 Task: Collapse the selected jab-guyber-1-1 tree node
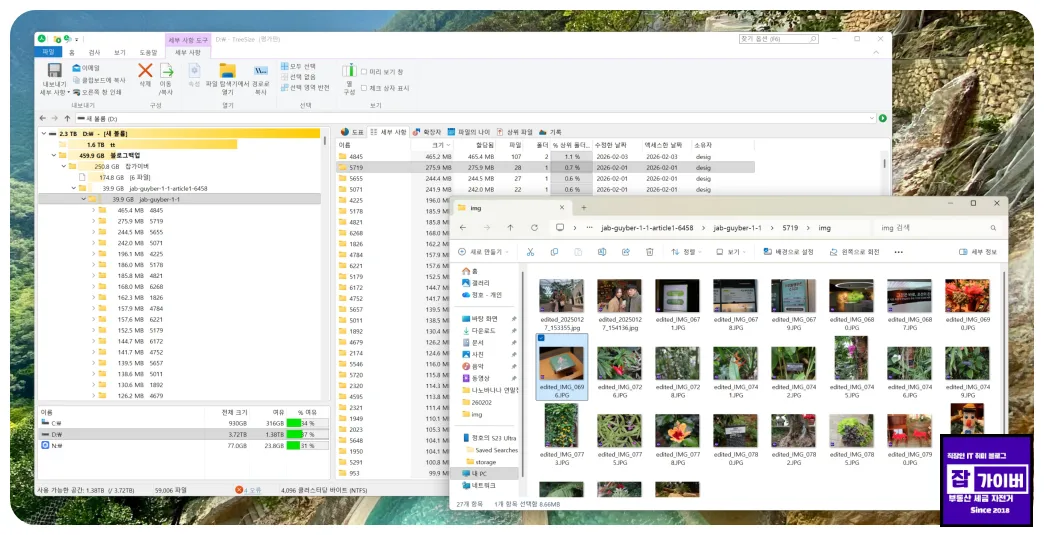[83, 199]
